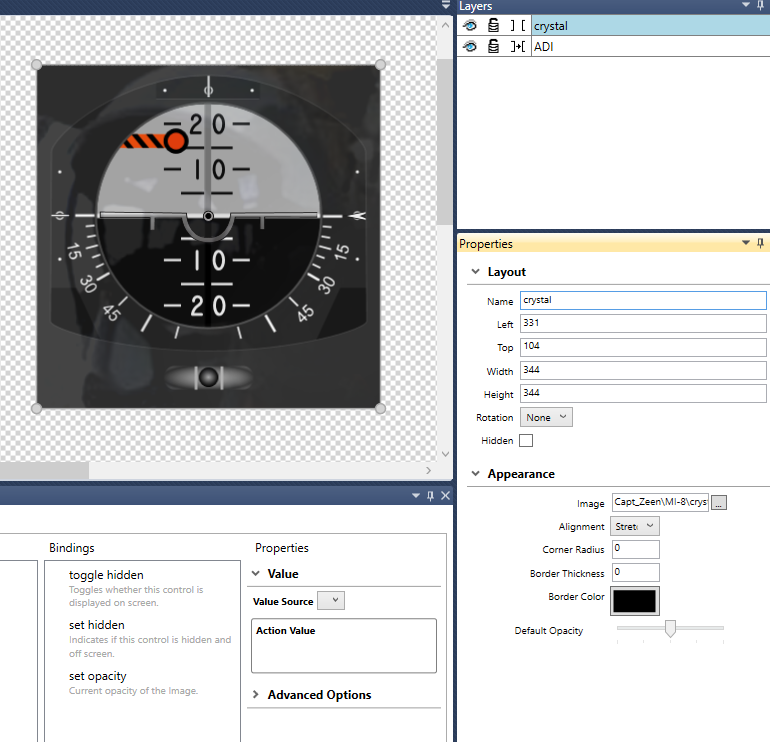Open the Border Color black swatch
This screenshot has height=742, width=770.
coord(634,601)
